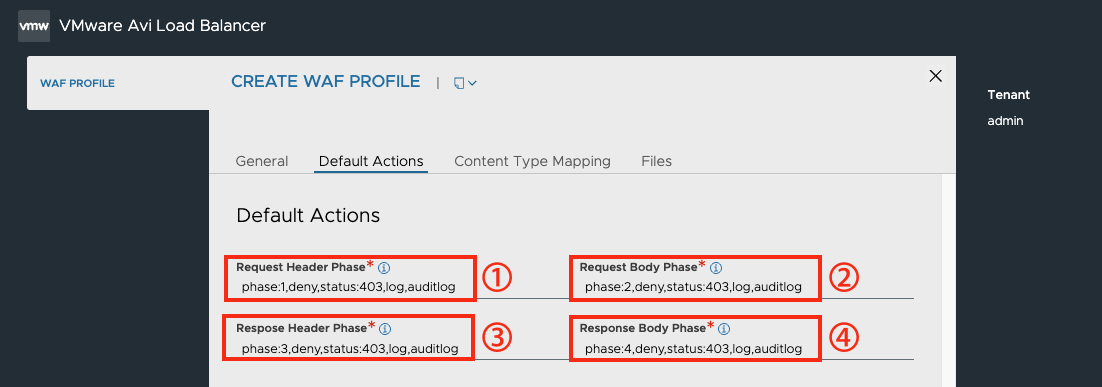Go to the Files tab
The image size is (1102, 387).
click(x=656, y=161)
